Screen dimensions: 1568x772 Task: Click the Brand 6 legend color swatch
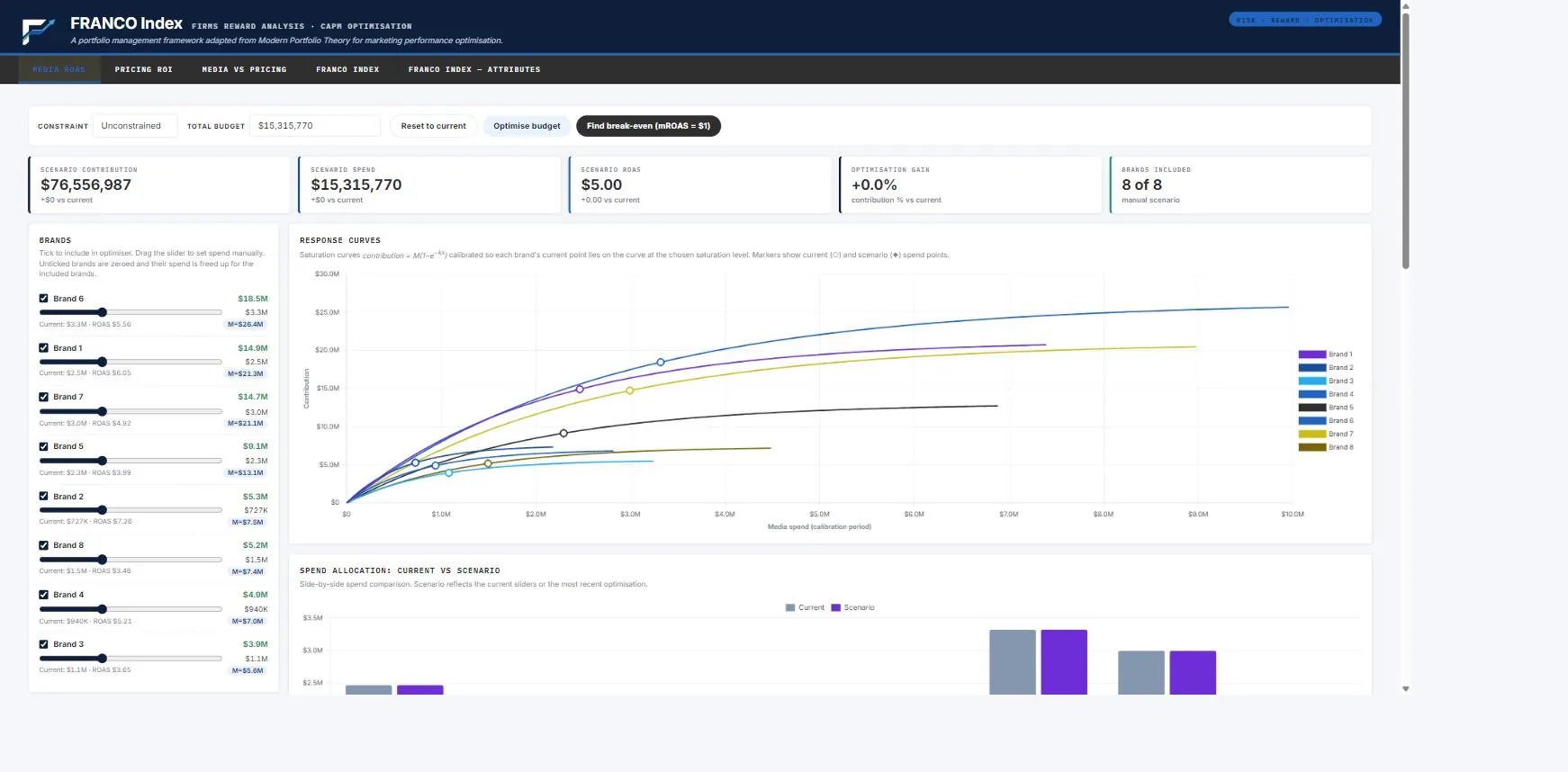1311,421
